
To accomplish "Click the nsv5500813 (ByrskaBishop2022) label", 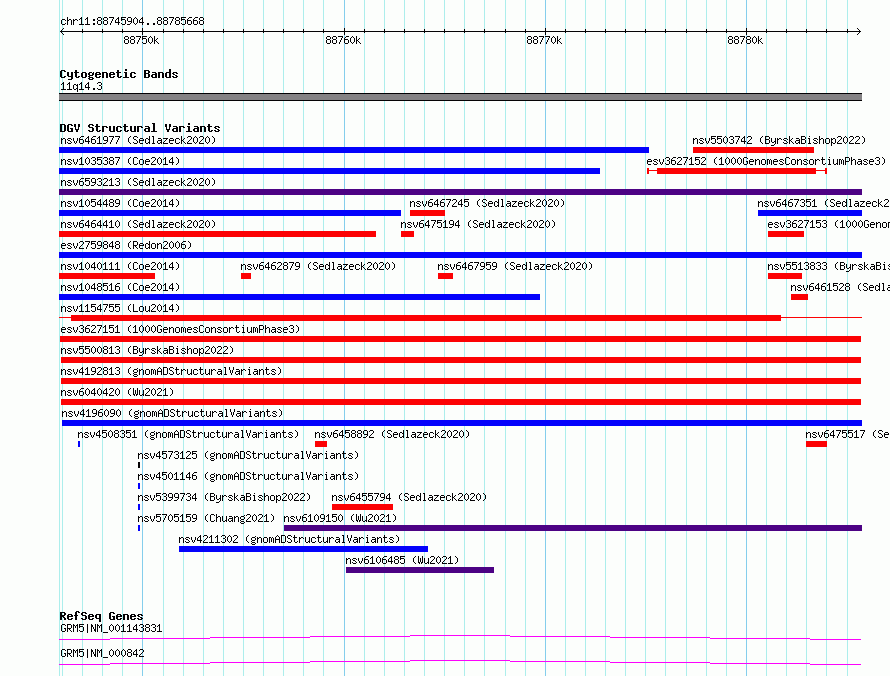I will (x=147, y=350).
